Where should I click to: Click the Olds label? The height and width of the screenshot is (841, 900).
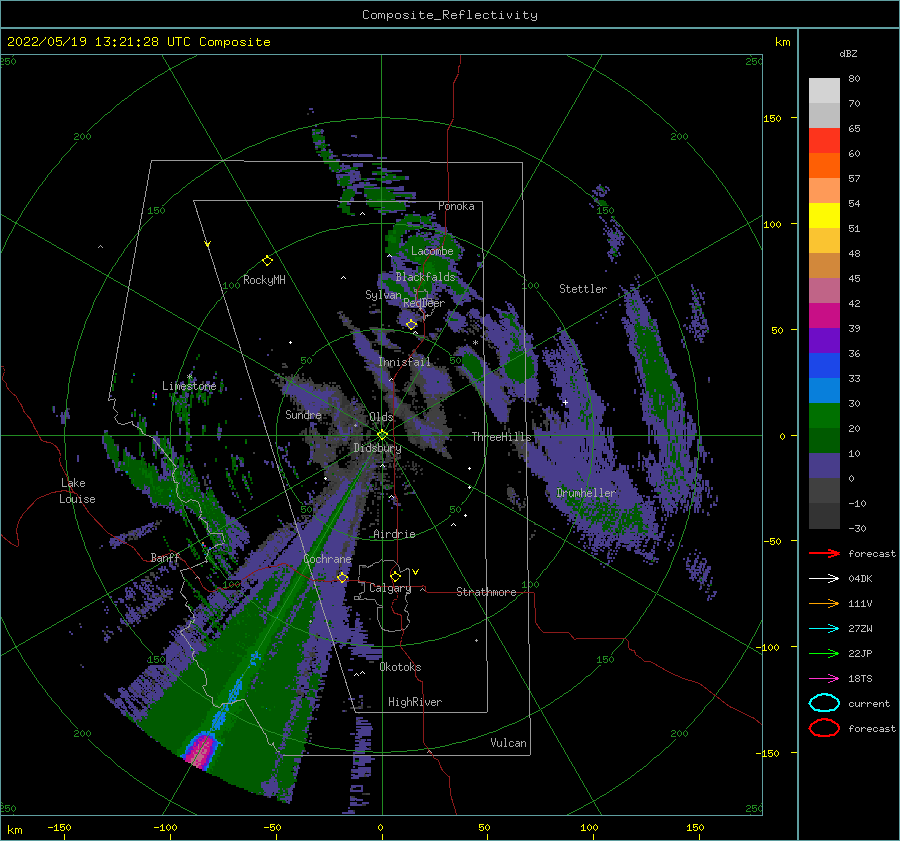[x=381, y=417]
